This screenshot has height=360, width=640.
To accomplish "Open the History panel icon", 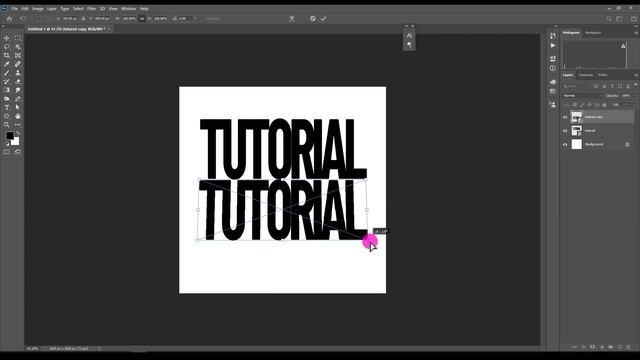I will tap(553, 36).
